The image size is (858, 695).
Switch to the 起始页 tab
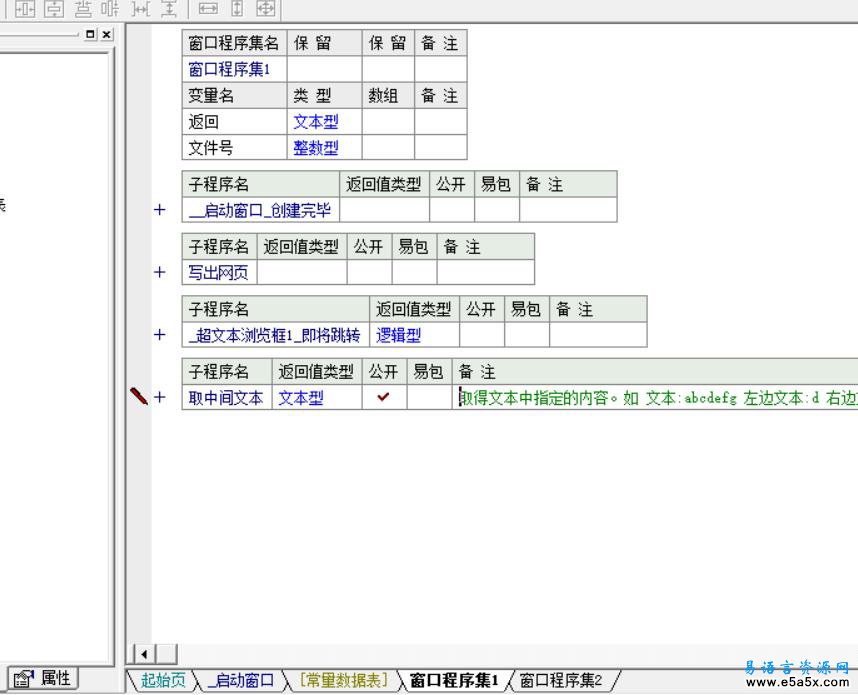[163, 680]
